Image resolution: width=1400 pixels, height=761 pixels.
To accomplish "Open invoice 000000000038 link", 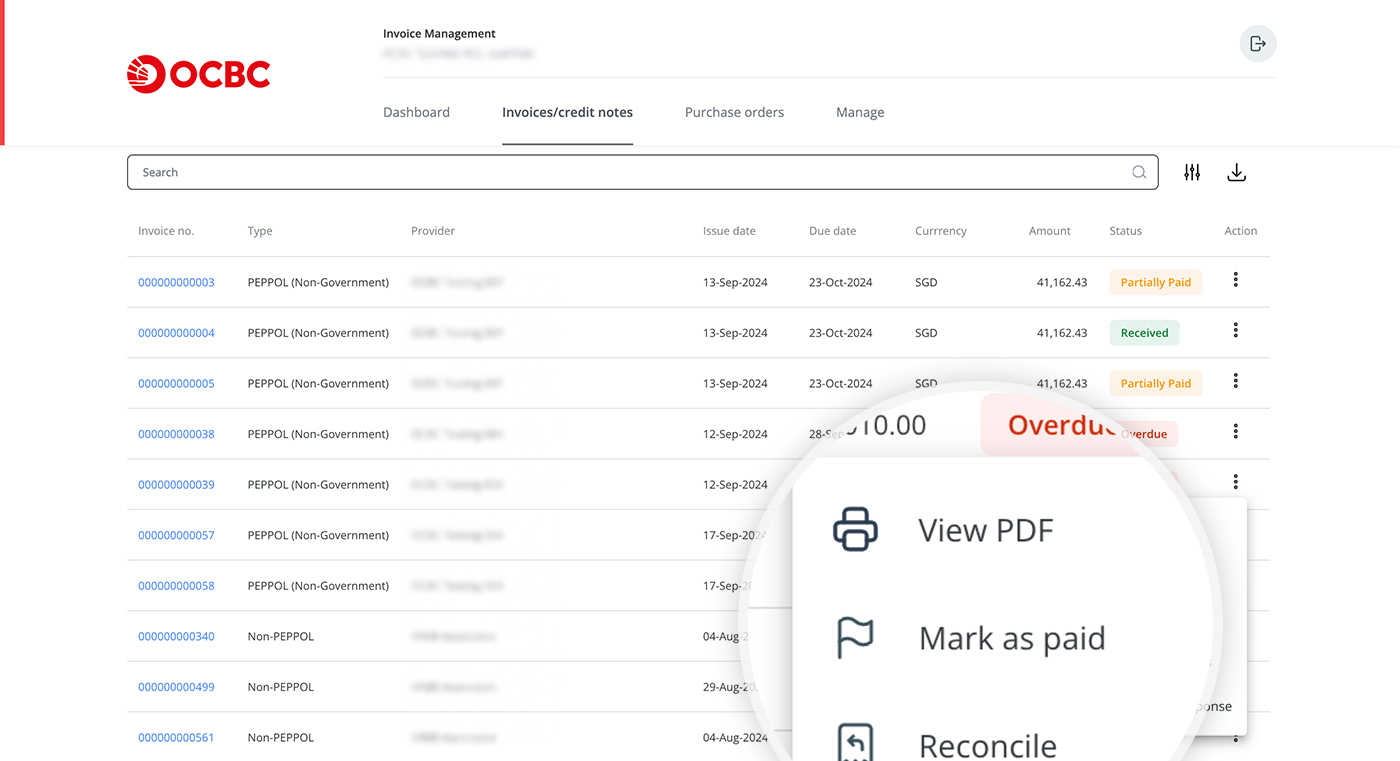I will 176,434.
